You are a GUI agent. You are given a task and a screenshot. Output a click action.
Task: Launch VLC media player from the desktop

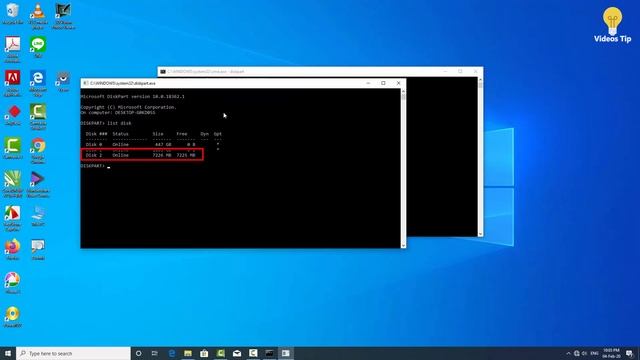[x=38, y=16]
